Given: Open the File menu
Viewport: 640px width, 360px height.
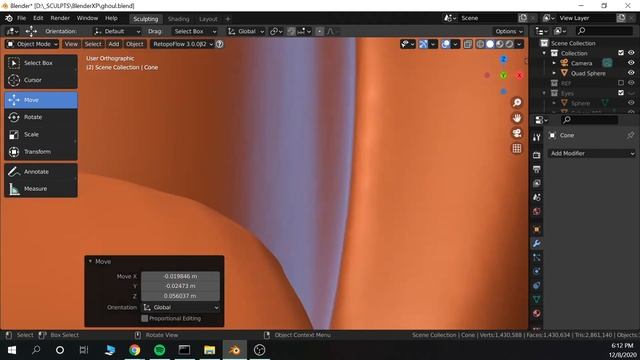Looking at the screenshot, I should [x=21, y=18].
